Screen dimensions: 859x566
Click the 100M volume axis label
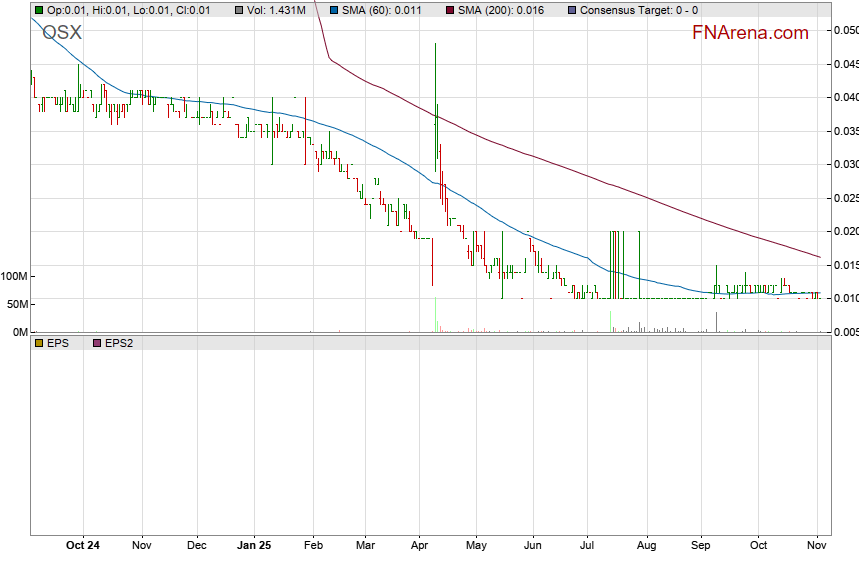point(15,276)
